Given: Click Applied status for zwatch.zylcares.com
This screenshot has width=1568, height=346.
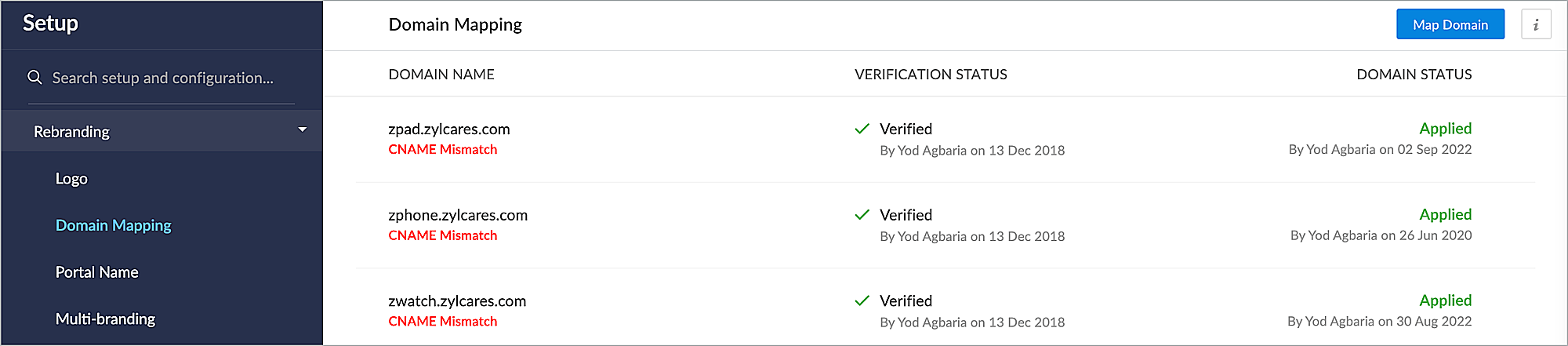Looking at the screenshot, I should tap(1445, 300).
